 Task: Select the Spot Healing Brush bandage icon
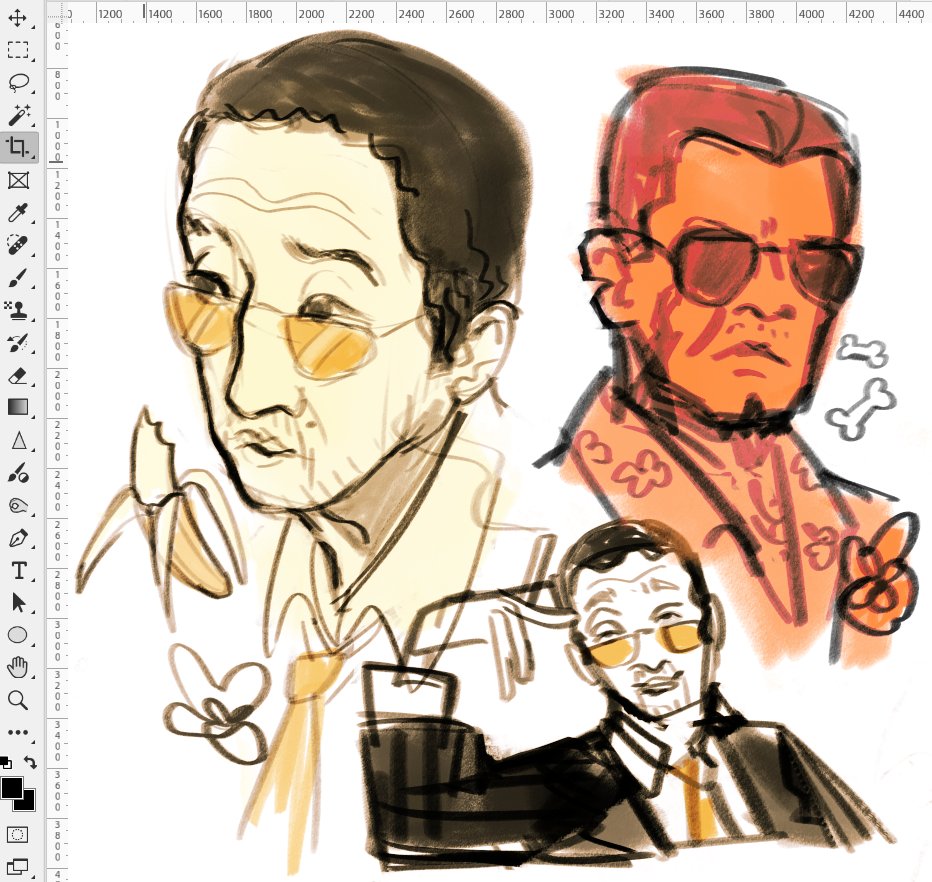coord(18,245)
